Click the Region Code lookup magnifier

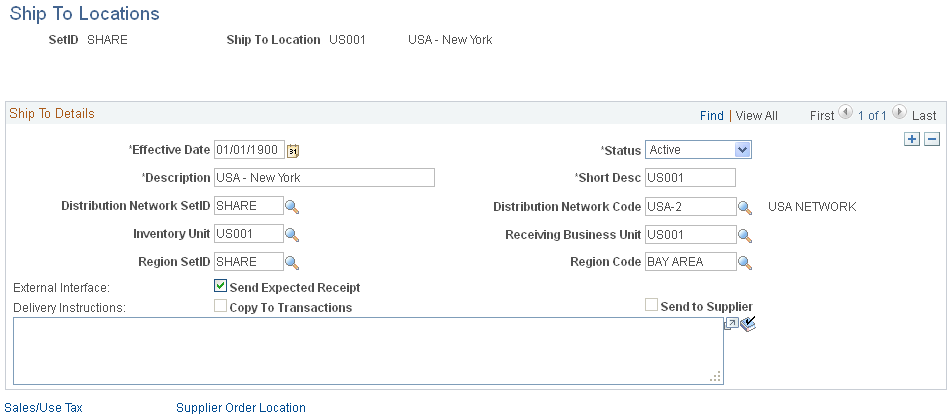pos(745,263)
